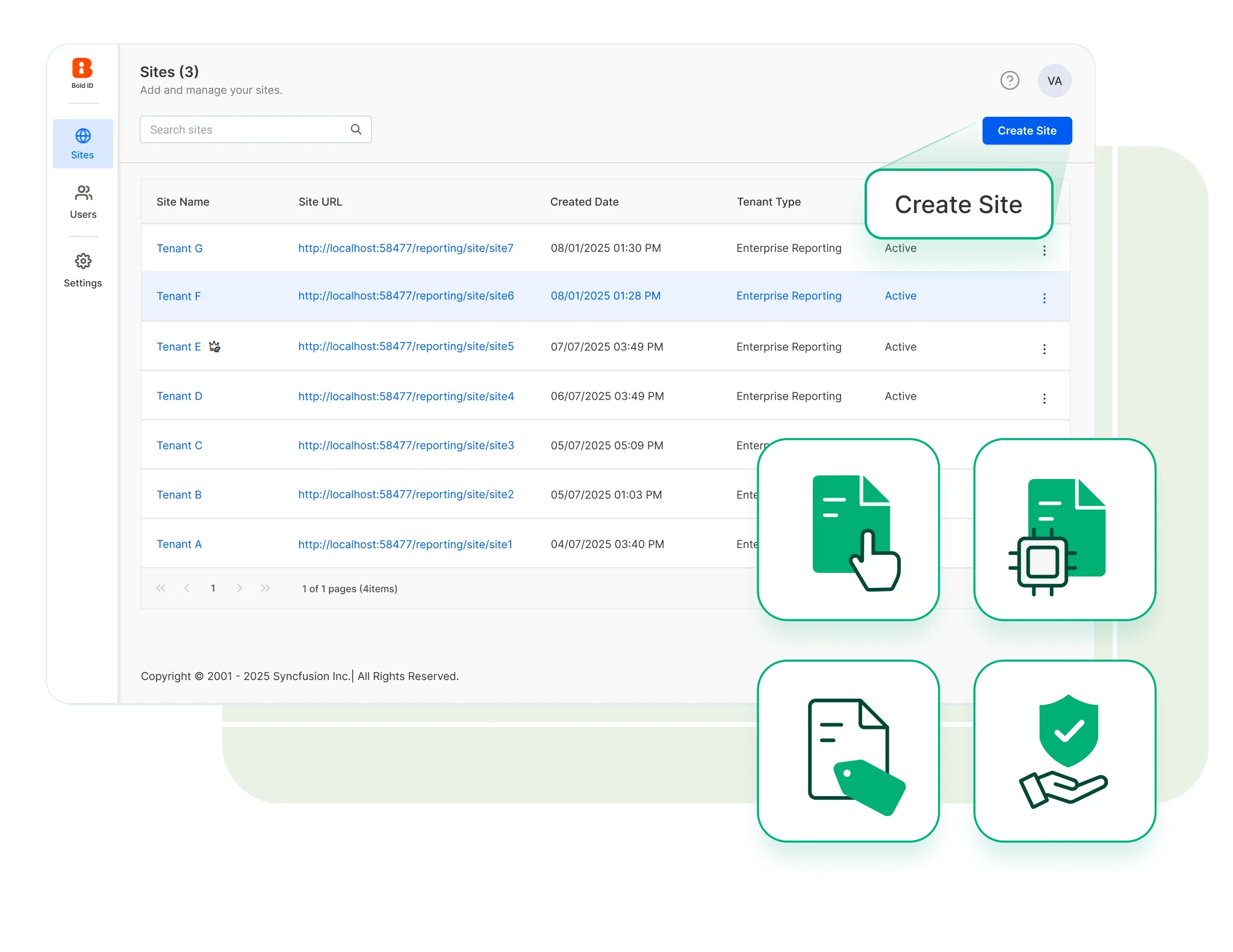Open the Tenant A site link

pyautogui.click(x=404, y=543)
